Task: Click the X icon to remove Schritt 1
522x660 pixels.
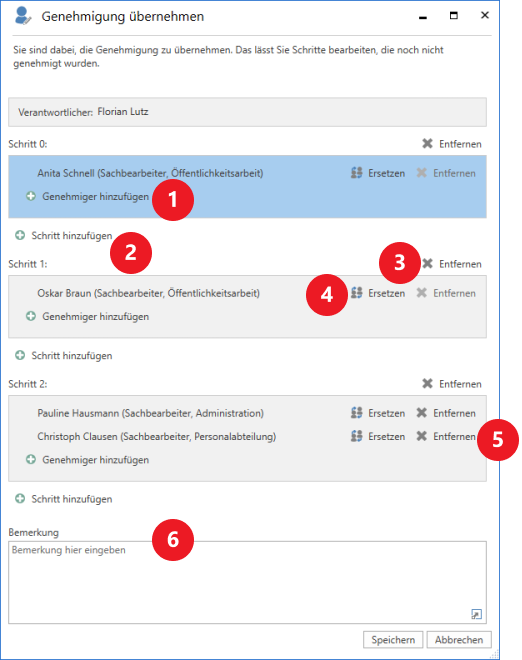Action: coord(427,264)
